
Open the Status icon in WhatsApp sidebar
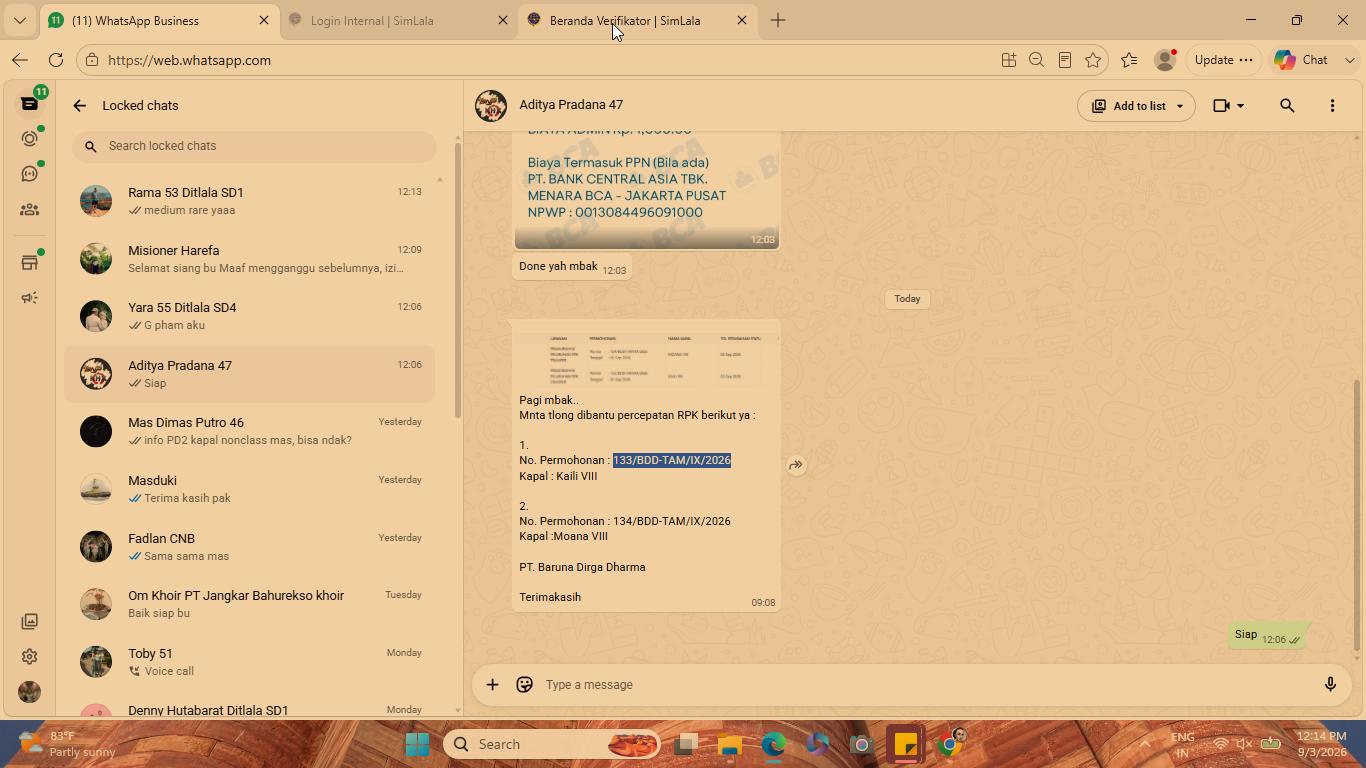29,139
